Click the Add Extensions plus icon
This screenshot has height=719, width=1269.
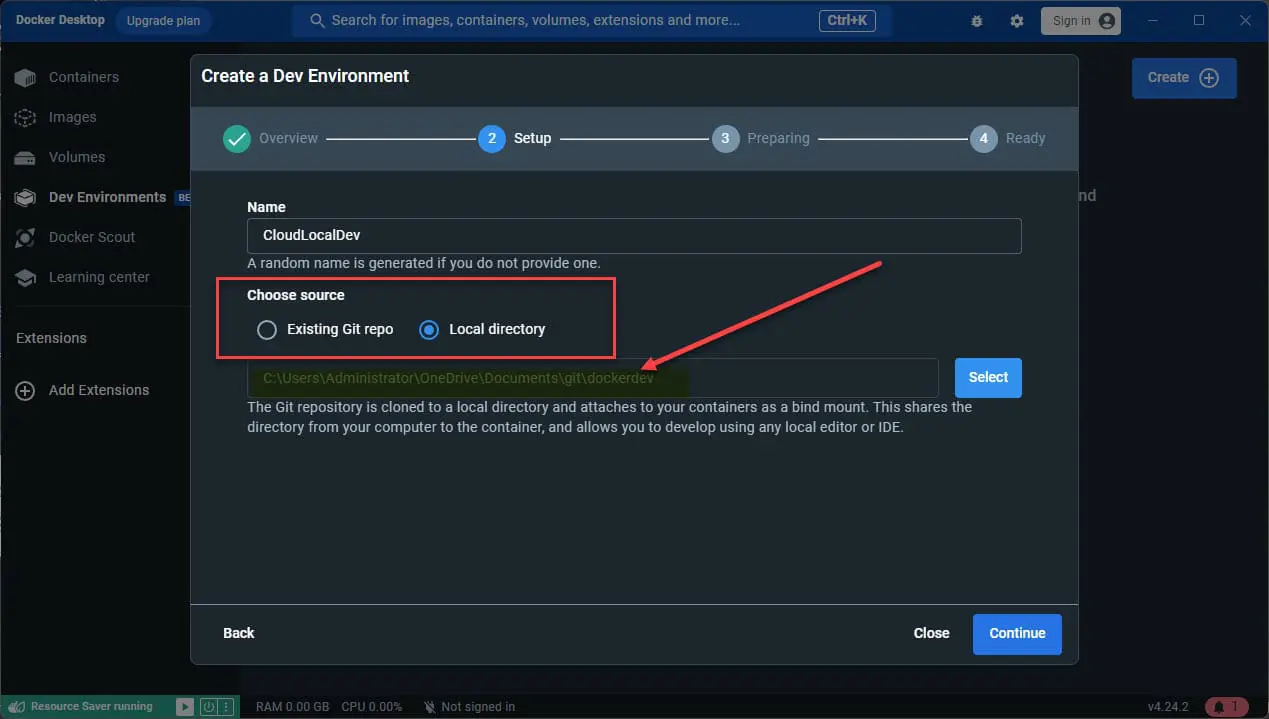pyautogui.click(x=25, y=390)
